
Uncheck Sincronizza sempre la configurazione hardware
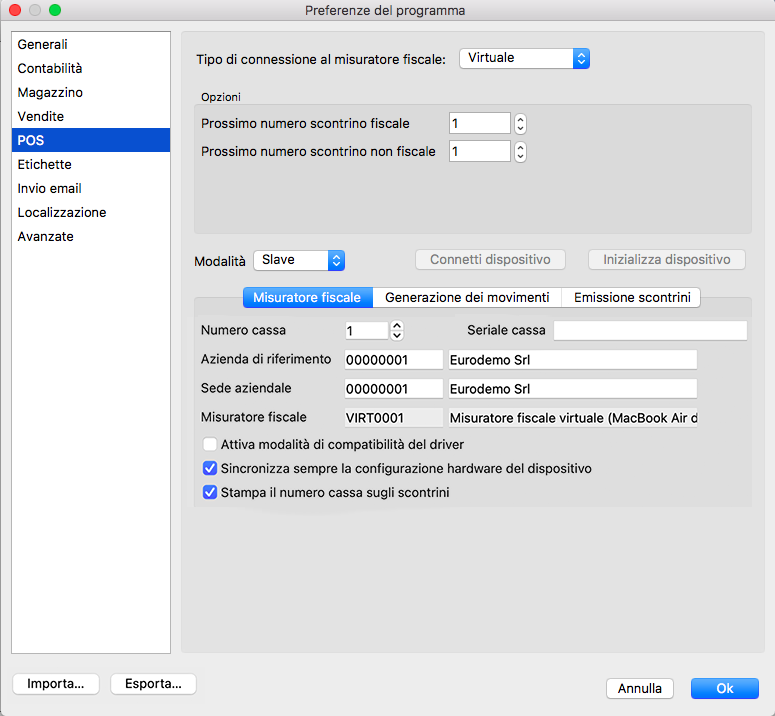pyautogui.click(x=210, y=468)
